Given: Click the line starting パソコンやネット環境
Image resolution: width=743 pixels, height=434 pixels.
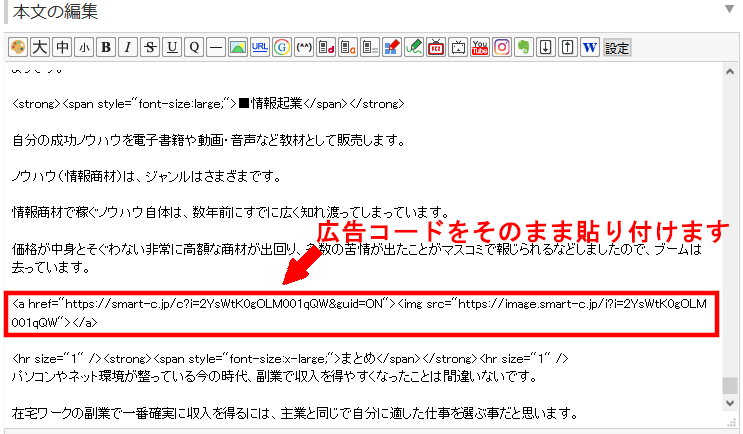Looking at the screenshot, I should (275, 377).
